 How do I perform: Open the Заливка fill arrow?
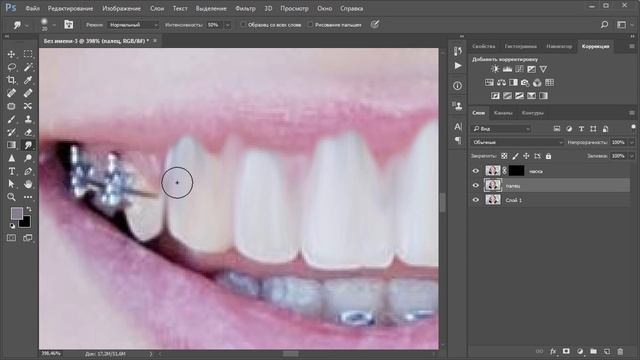(632, 156)
